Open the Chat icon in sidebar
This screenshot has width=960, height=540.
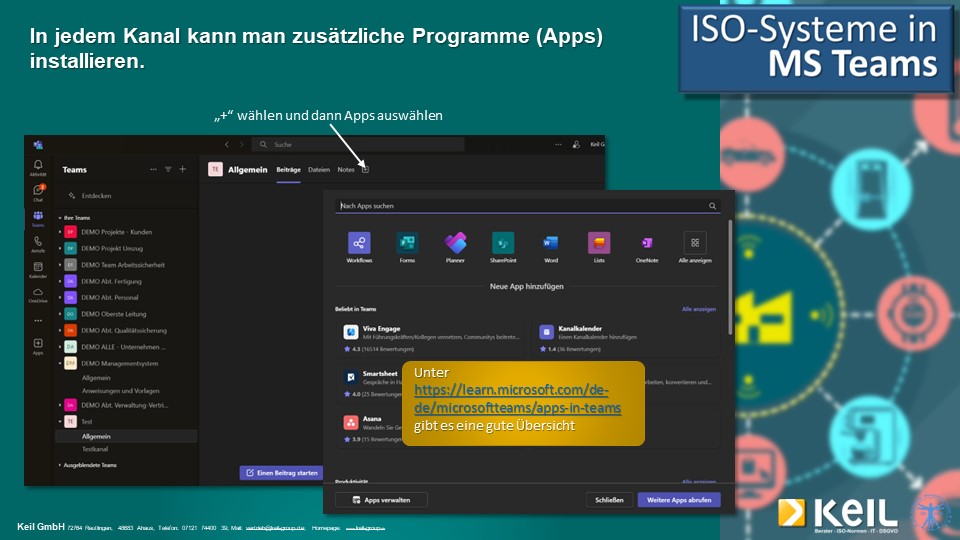[x=38, y=191]
